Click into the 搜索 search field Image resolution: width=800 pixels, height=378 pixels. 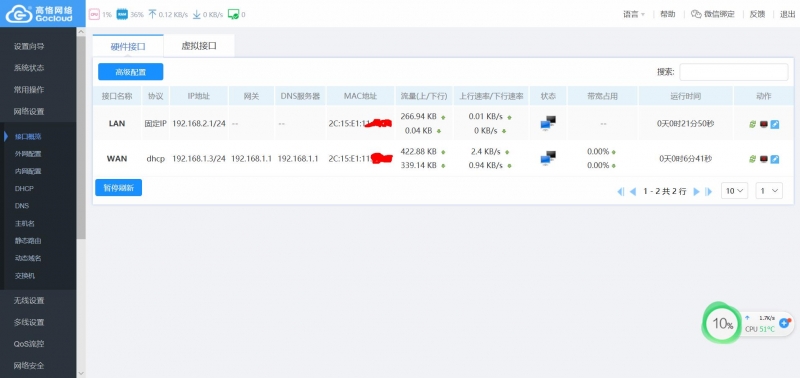click(734, 72)
